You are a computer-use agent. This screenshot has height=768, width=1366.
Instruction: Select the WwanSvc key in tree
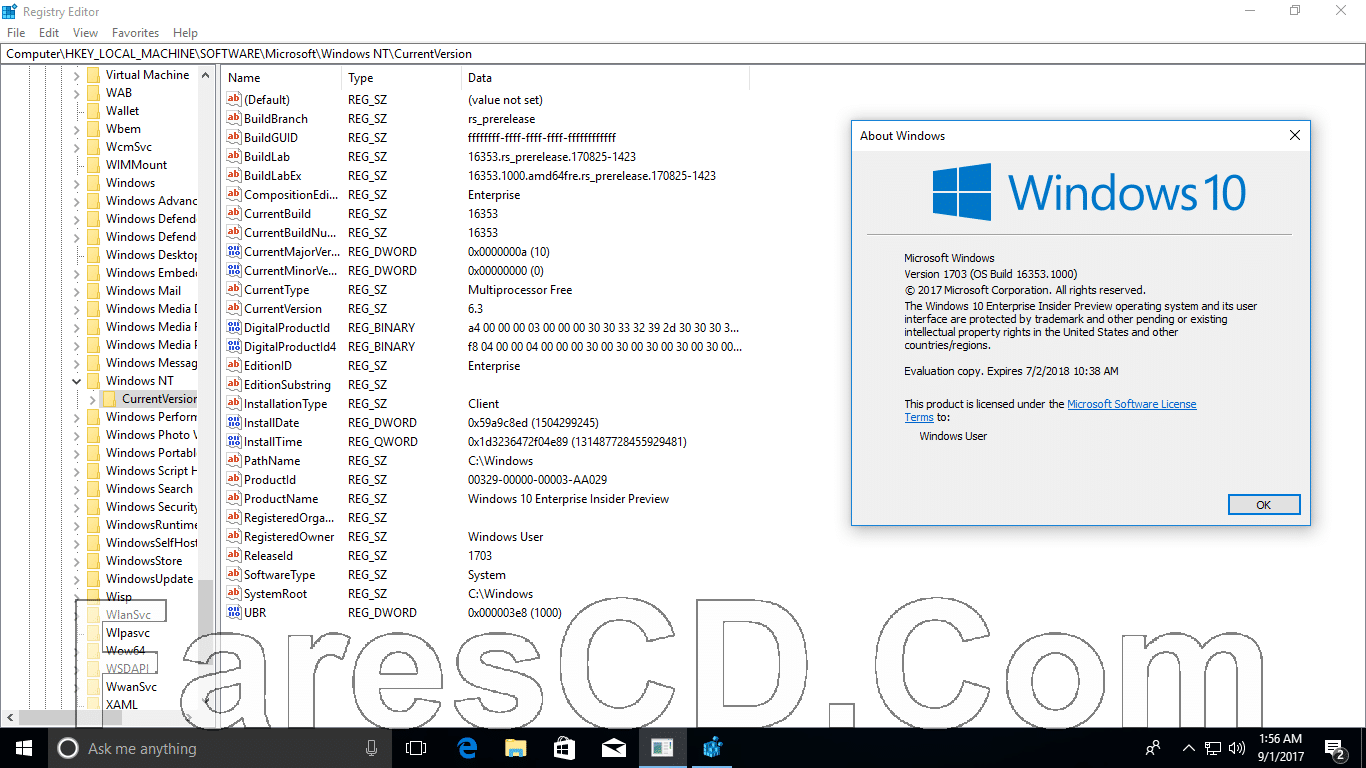(131, 686)
